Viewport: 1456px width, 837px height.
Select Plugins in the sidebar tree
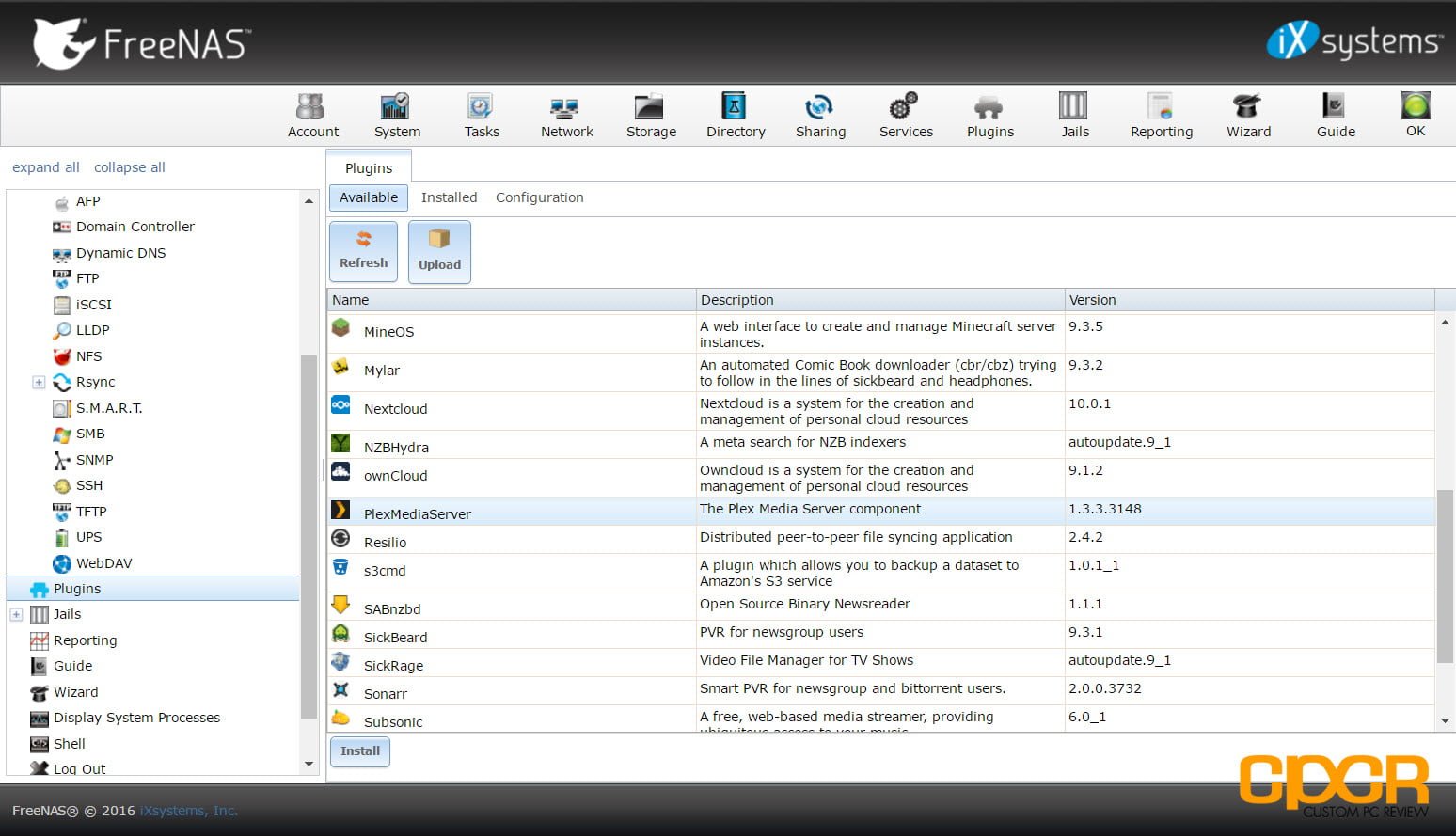point(152,589)
